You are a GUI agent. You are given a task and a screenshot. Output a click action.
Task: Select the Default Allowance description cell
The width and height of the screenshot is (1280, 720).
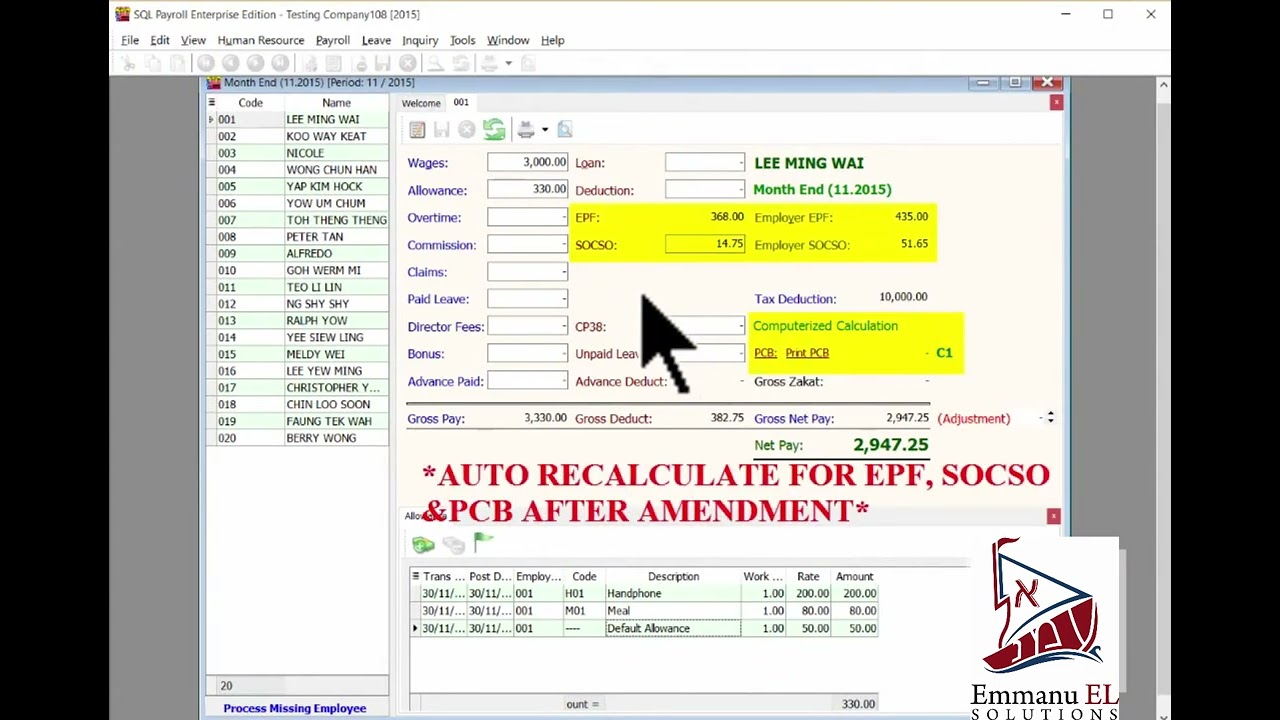click(x=673, y=628)
